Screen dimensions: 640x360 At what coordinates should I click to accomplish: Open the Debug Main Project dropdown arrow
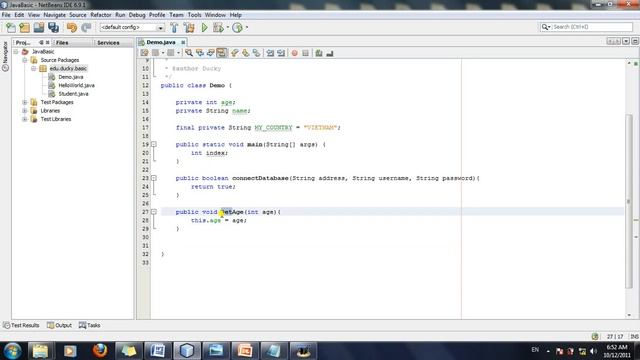click(x=228, y=27)
